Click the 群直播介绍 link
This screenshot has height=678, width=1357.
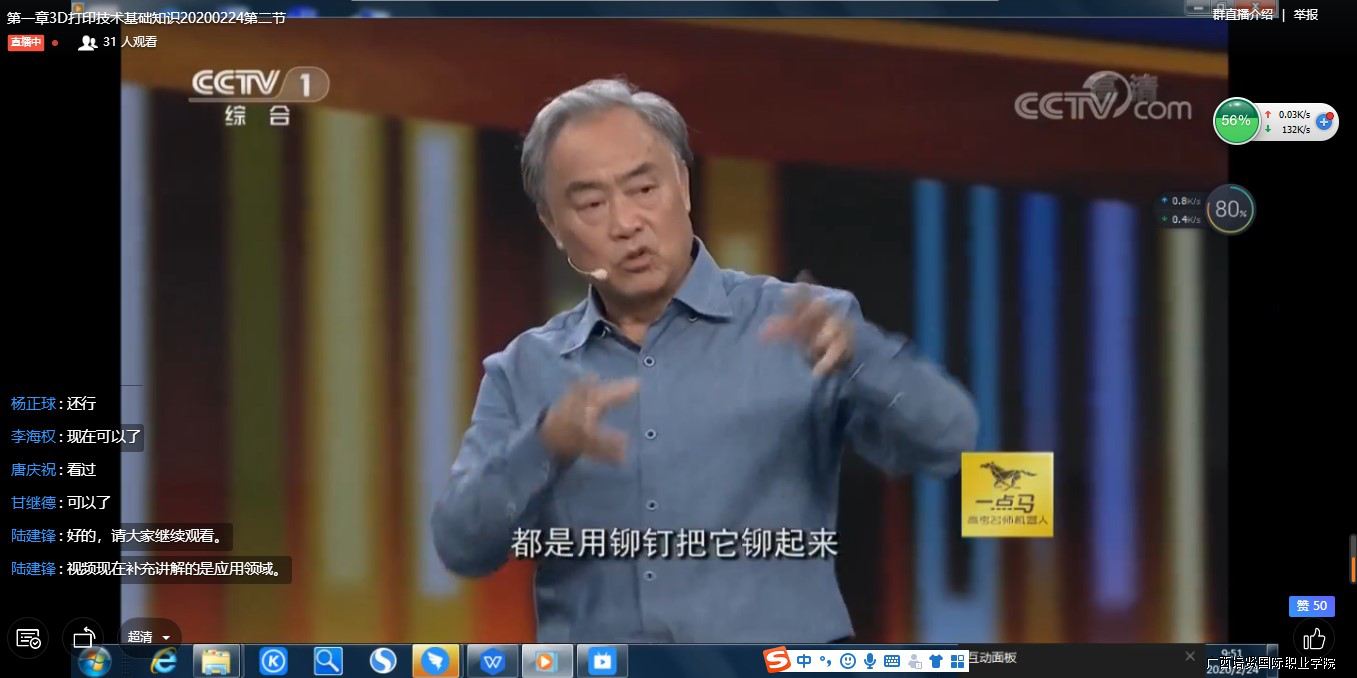(1243, 14)
